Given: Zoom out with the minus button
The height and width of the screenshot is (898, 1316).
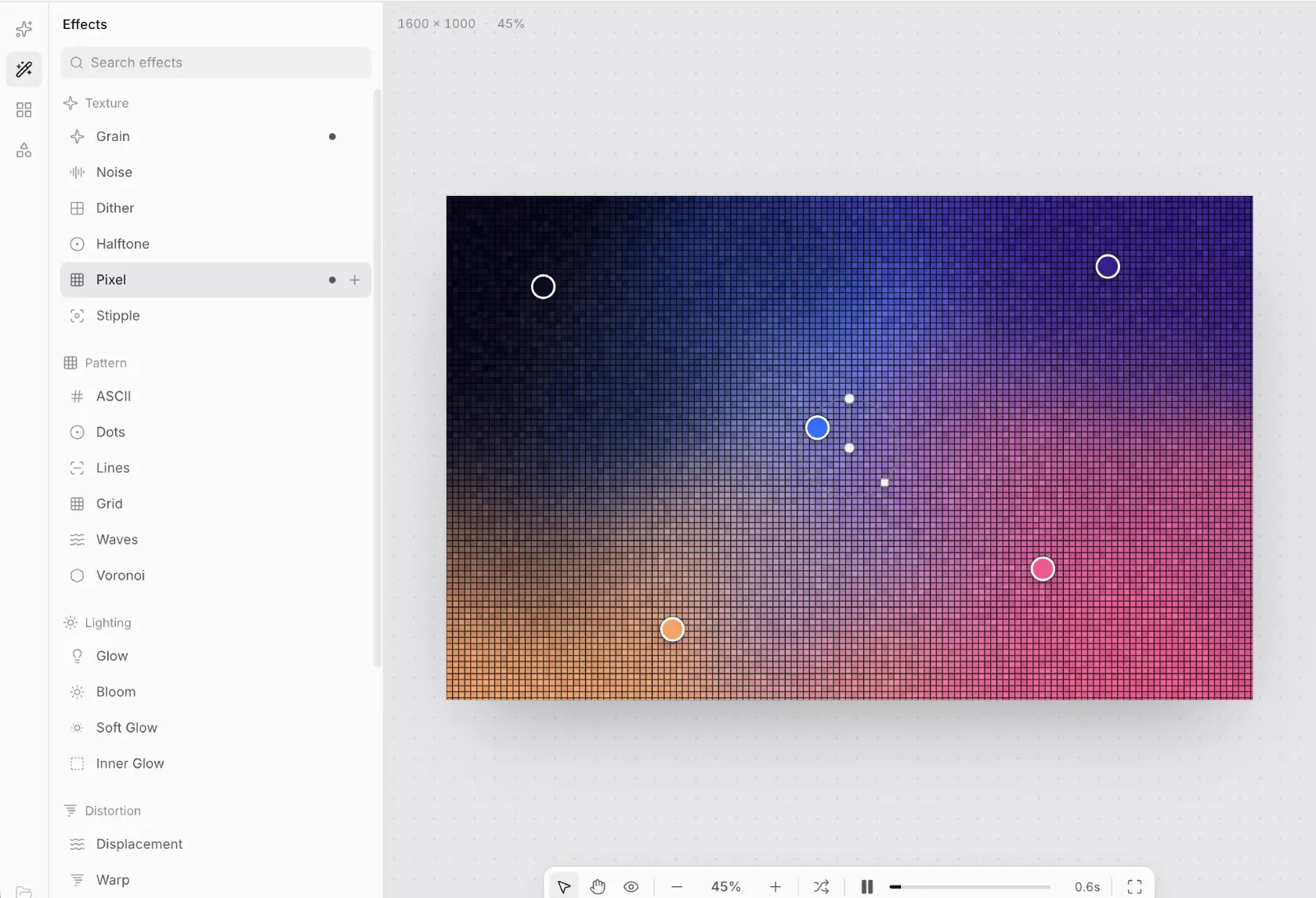Looking at the screenshot, I should pyautogui.click(x=677, y=887).
